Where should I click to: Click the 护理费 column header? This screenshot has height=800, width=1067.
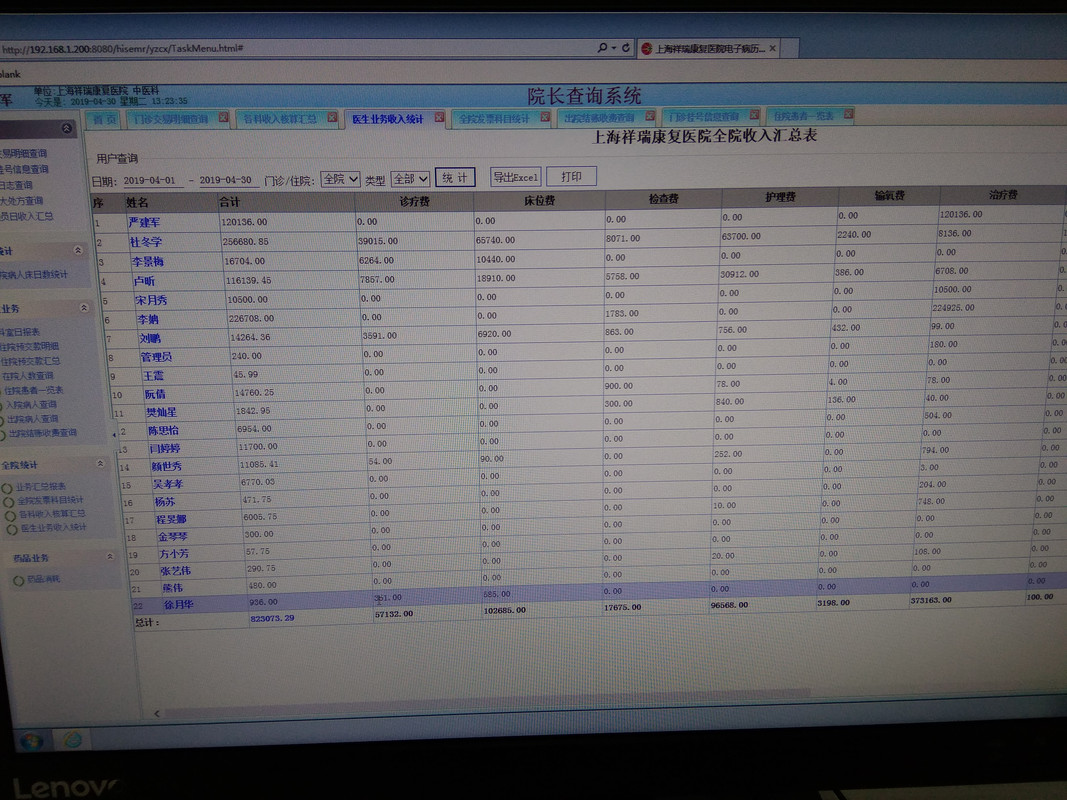point(780,197)
